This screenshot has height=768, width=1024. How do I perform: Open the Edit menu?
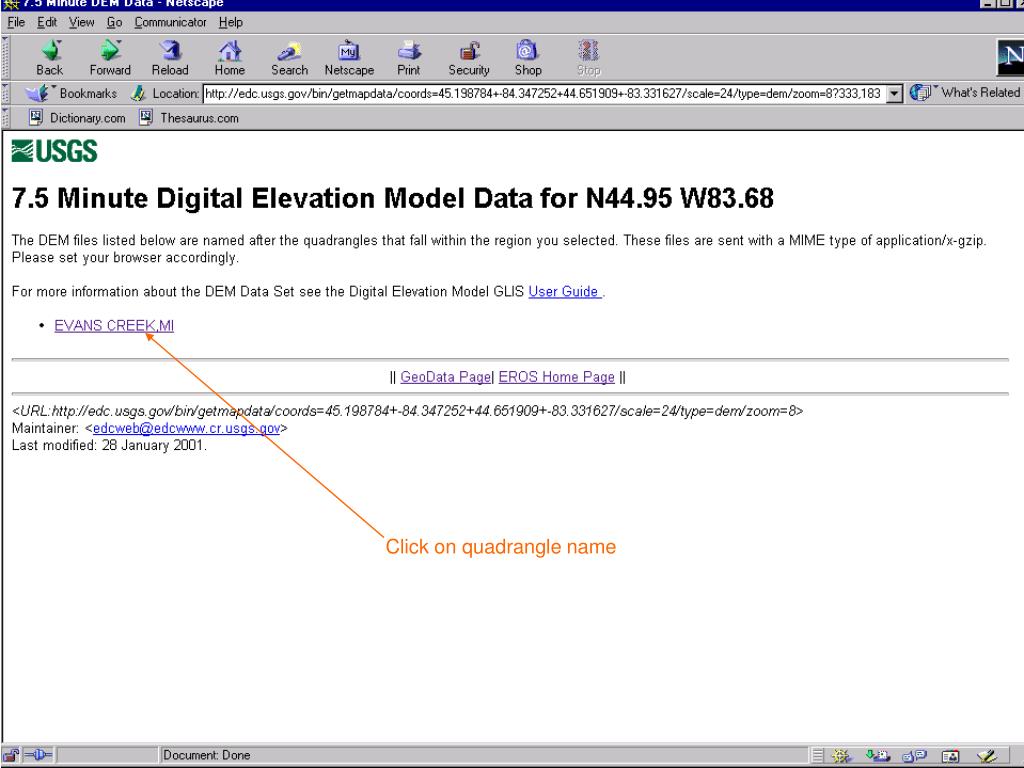pos(47,22)
